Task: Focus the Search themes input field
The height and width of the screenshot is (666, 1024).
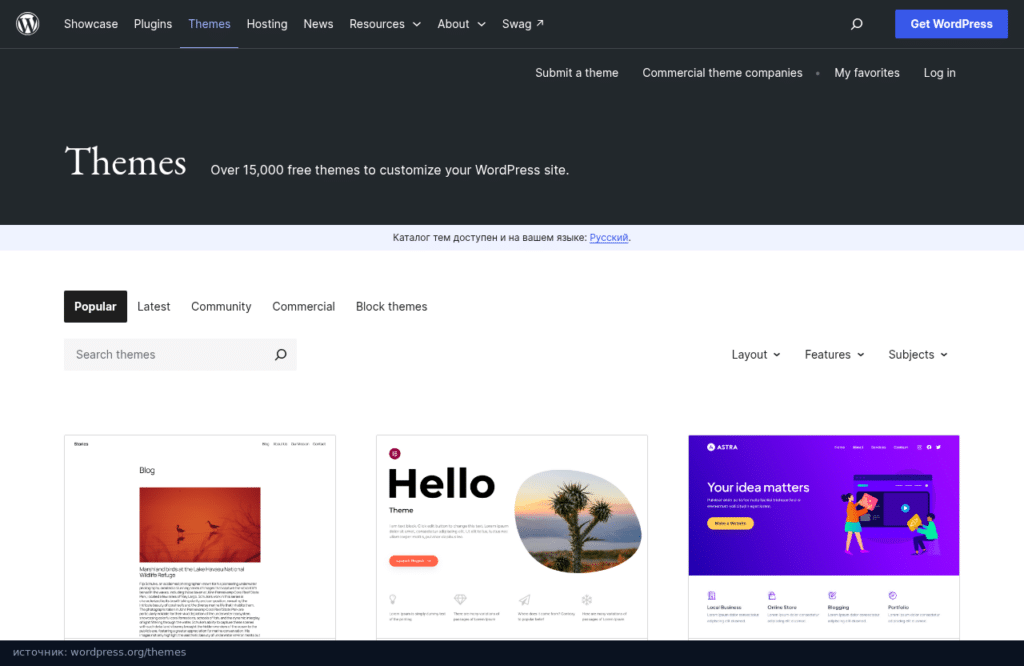Action: pos(180,355)
